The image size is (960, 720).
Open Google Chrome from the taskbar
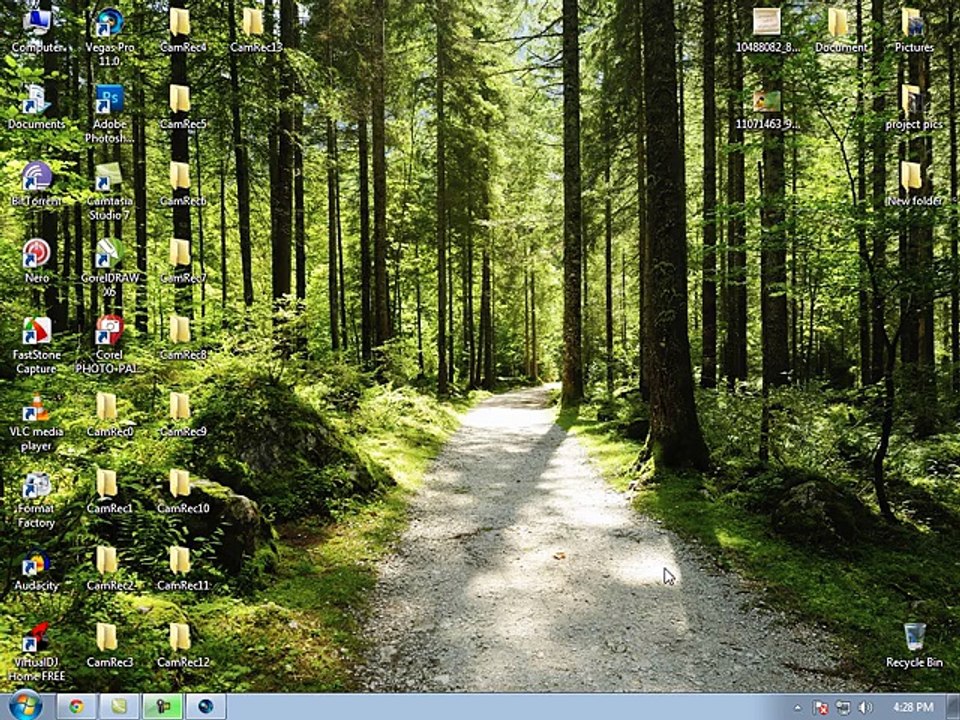(77, 707)
